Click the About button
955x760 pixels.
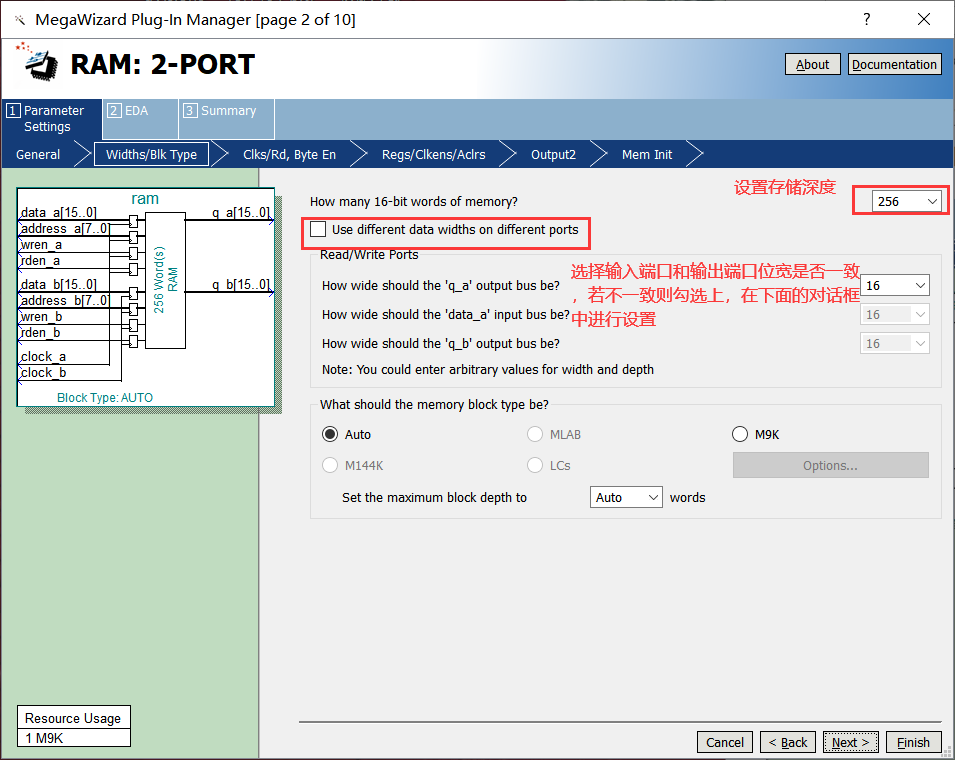click(812, 64)
